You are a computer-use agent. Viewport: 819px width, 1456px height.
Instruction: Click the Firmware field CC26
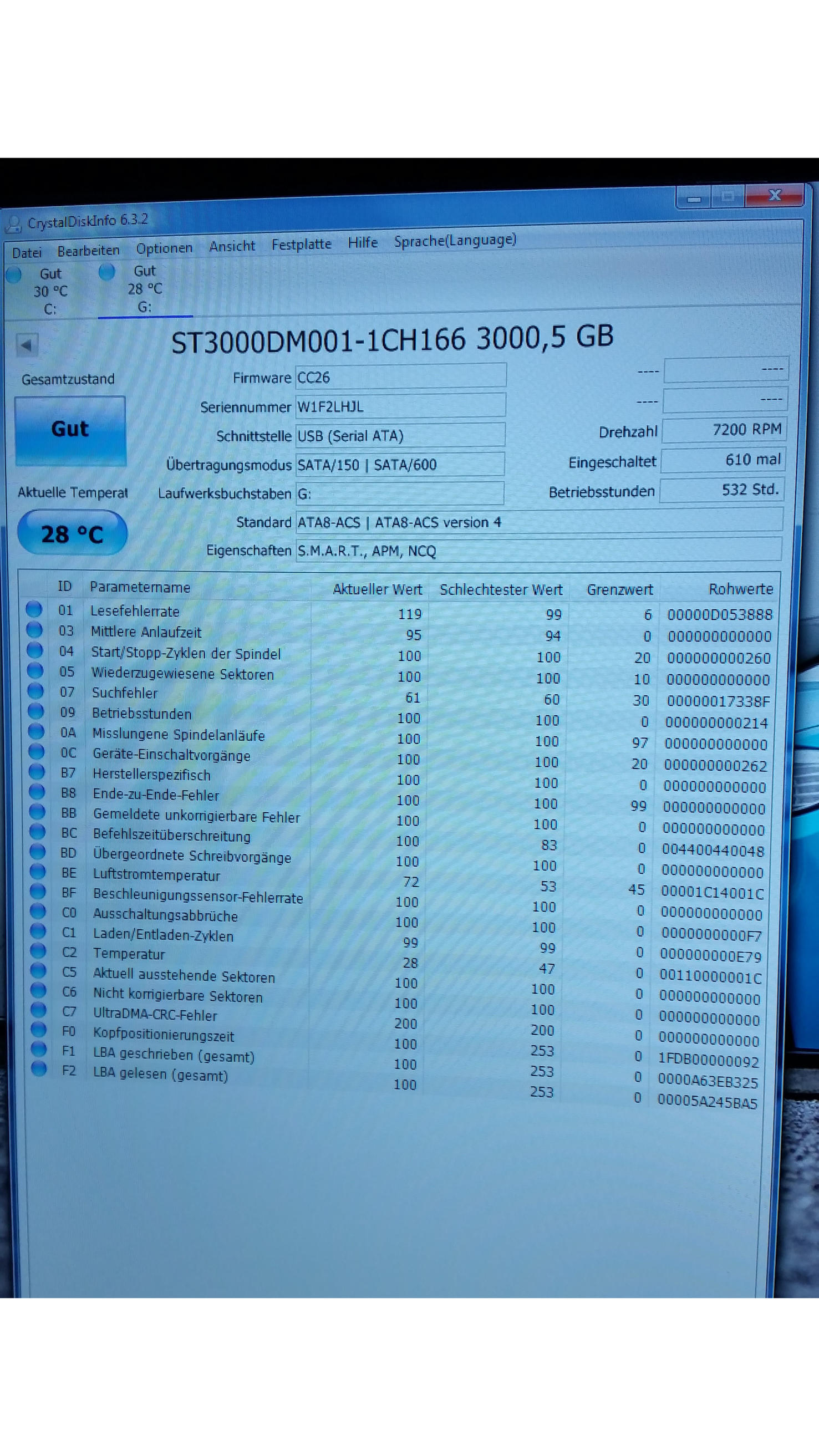coord(400,376)
